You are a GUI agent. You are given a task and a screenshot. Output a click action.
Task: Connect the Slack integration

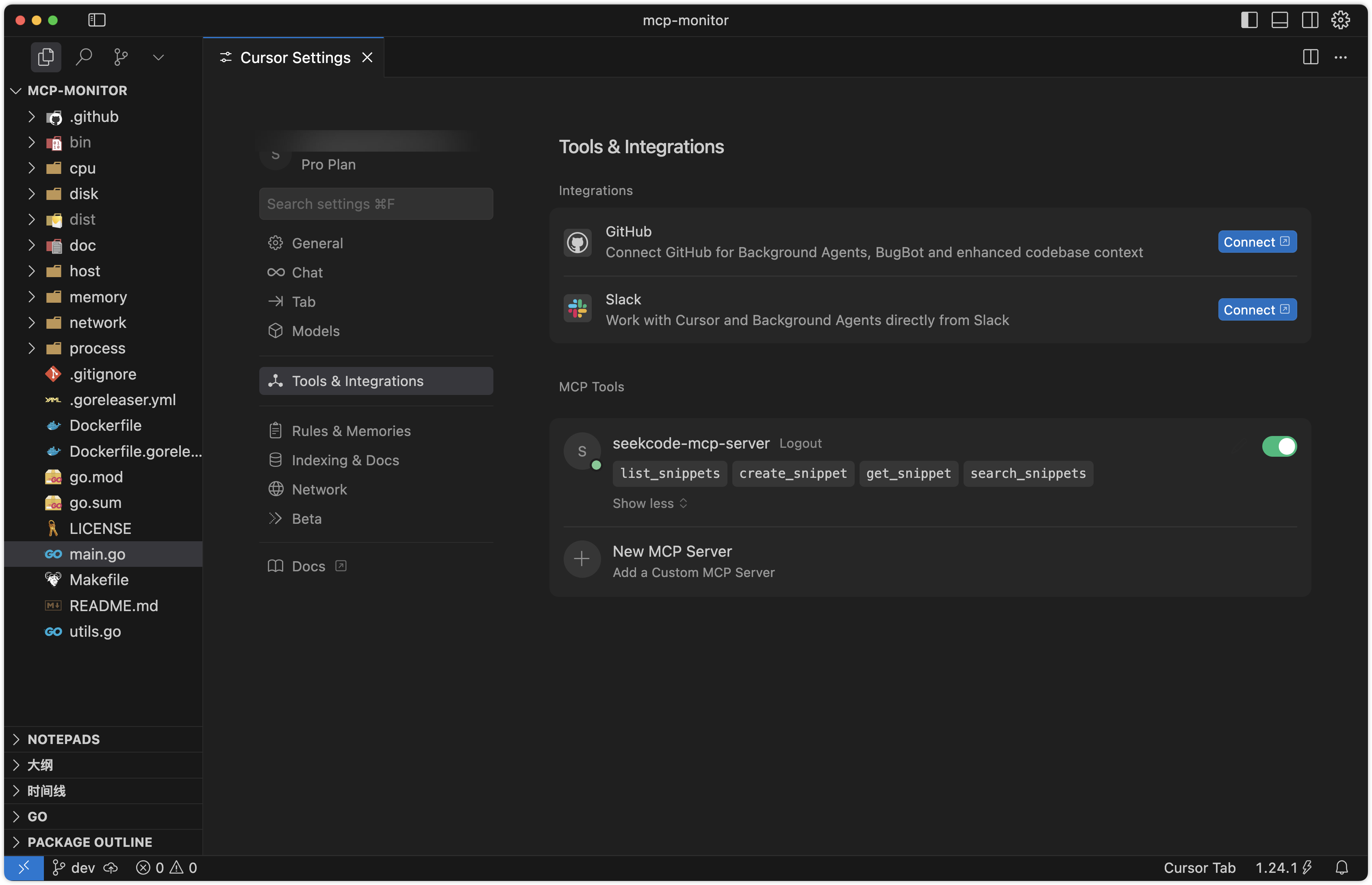[1257, 310]
